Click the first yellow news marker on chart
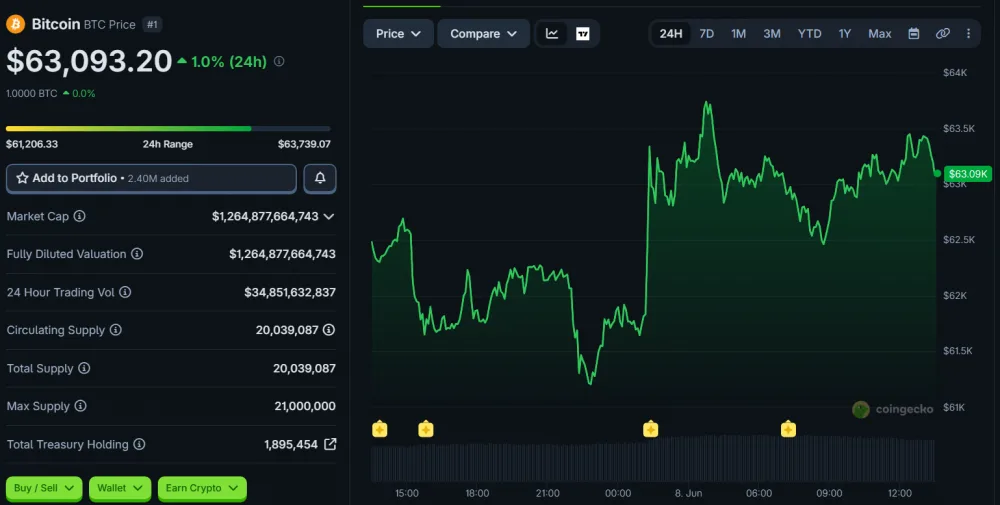Image resolution: width=1000 pixels, height=505 pixels. (x=379, y=429)
